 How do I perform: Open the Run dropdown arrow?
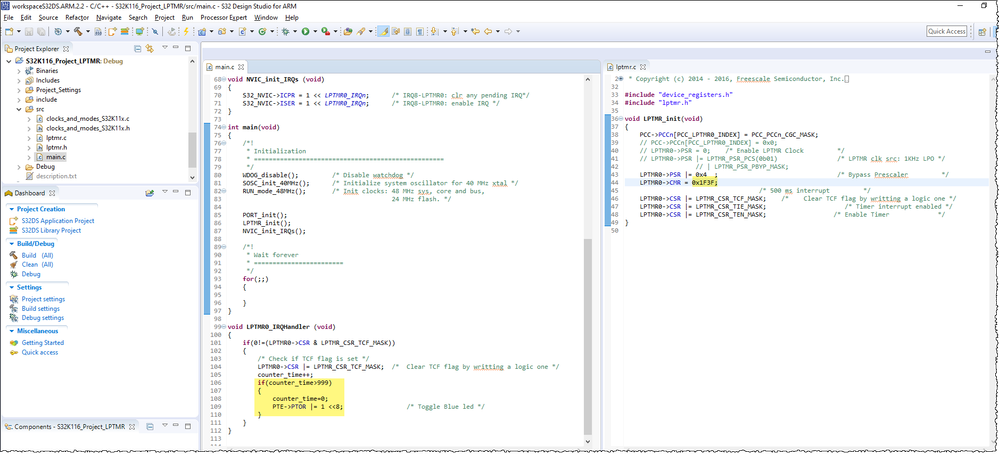pos(315,31)
